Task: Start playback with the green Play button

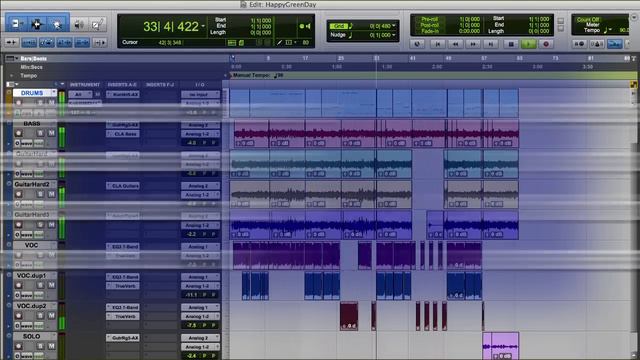Action: point(529,44)
